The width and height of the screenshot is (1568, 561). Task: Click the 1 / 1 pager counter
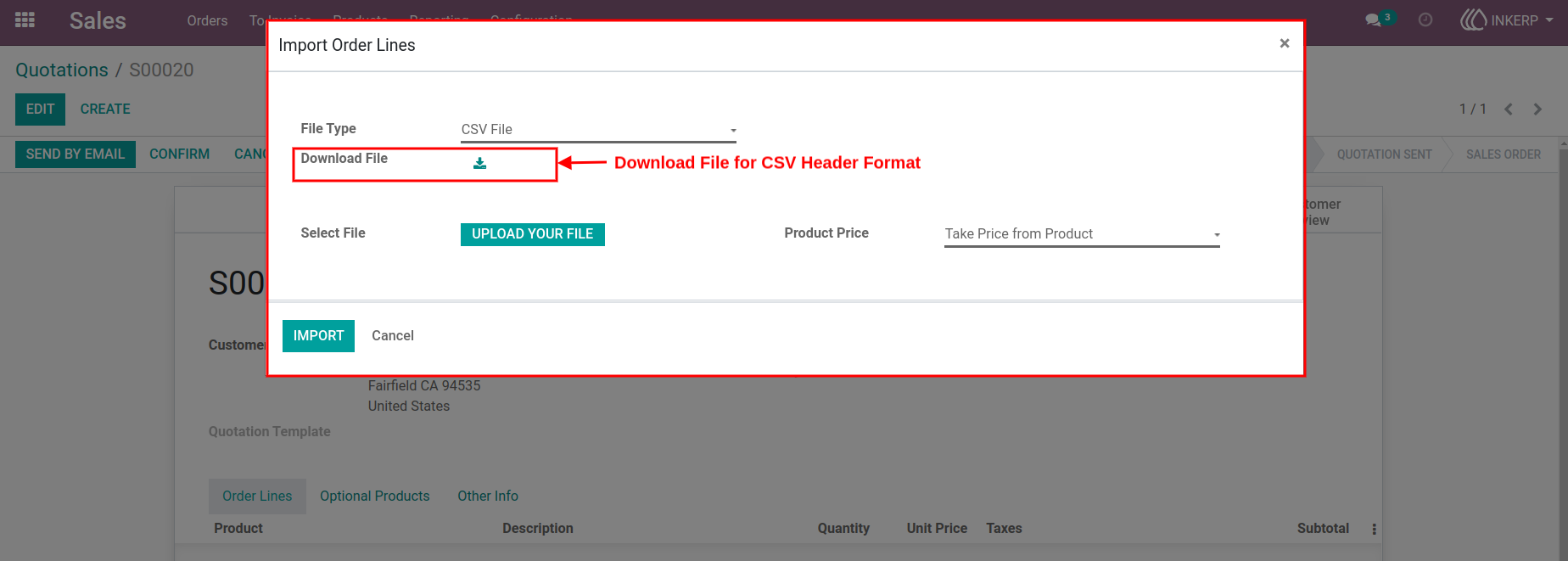click(x=1473, y=109)
